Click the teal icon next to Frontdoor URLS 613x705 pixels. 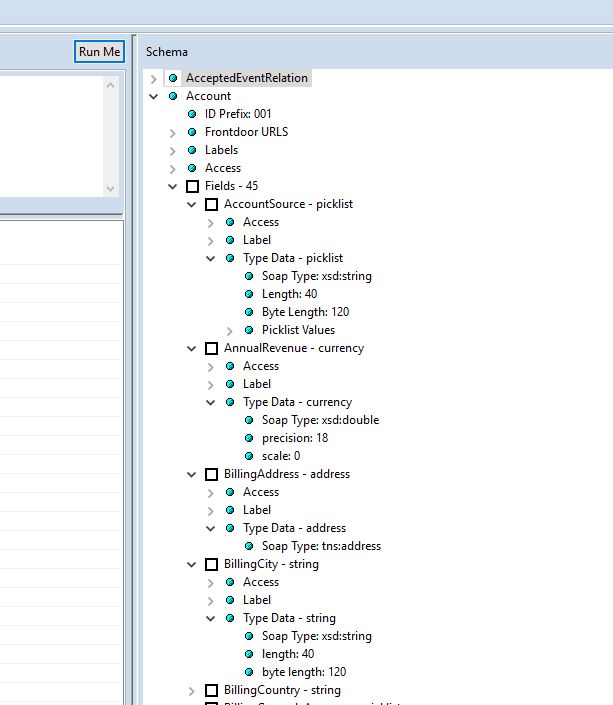point(193,132)
